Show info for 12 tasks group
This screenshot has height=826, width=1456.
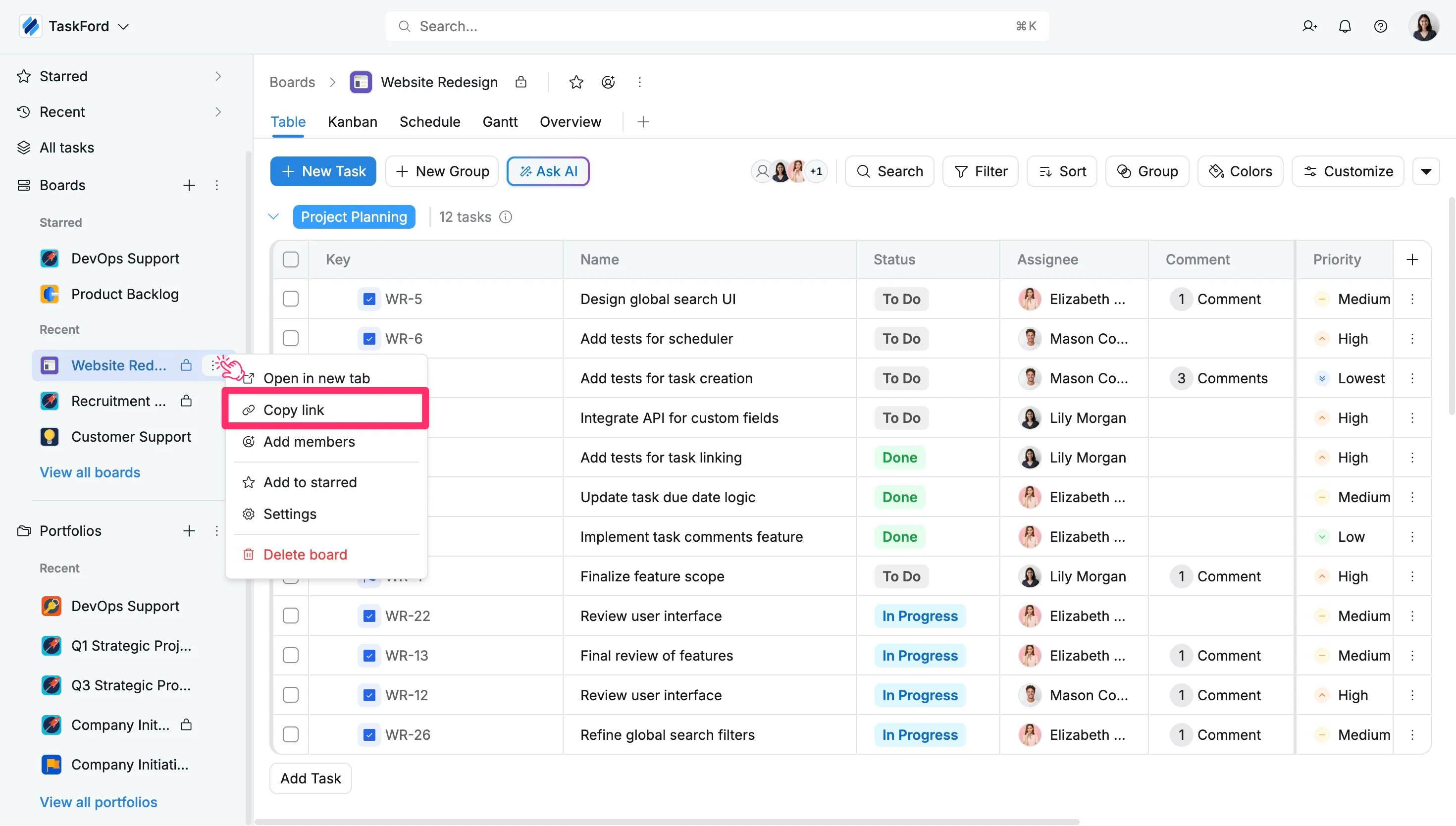(x=505, y=217)
